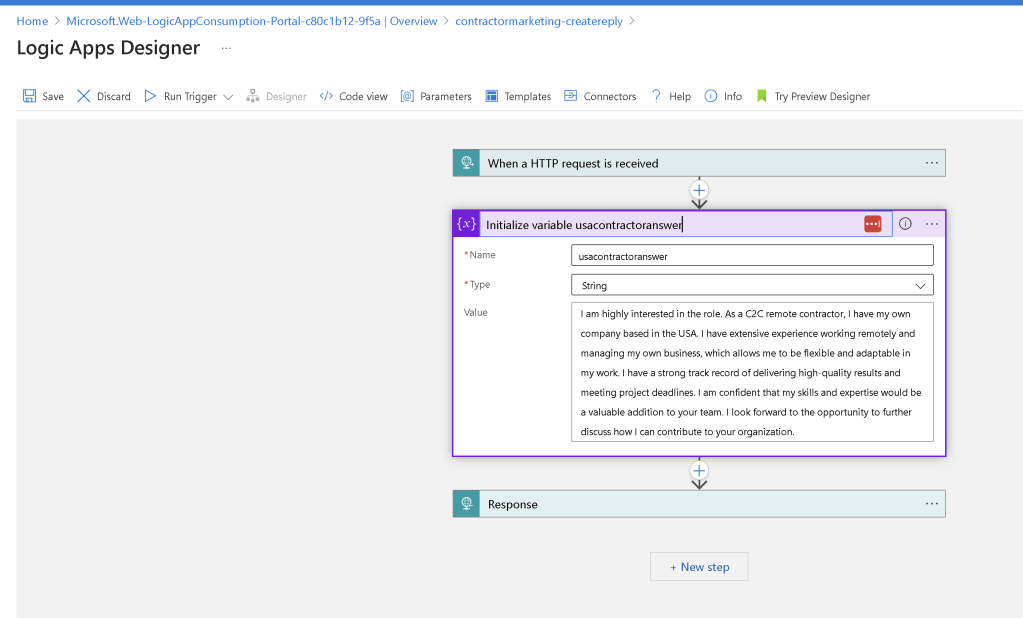Open Connectors from the toolbar label

pyautogui.click(x=609, y=97)
